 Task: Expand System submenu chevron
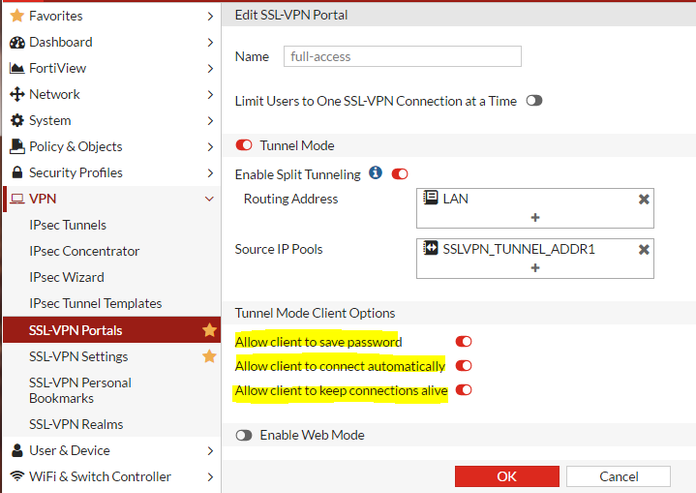click(210, 121)
